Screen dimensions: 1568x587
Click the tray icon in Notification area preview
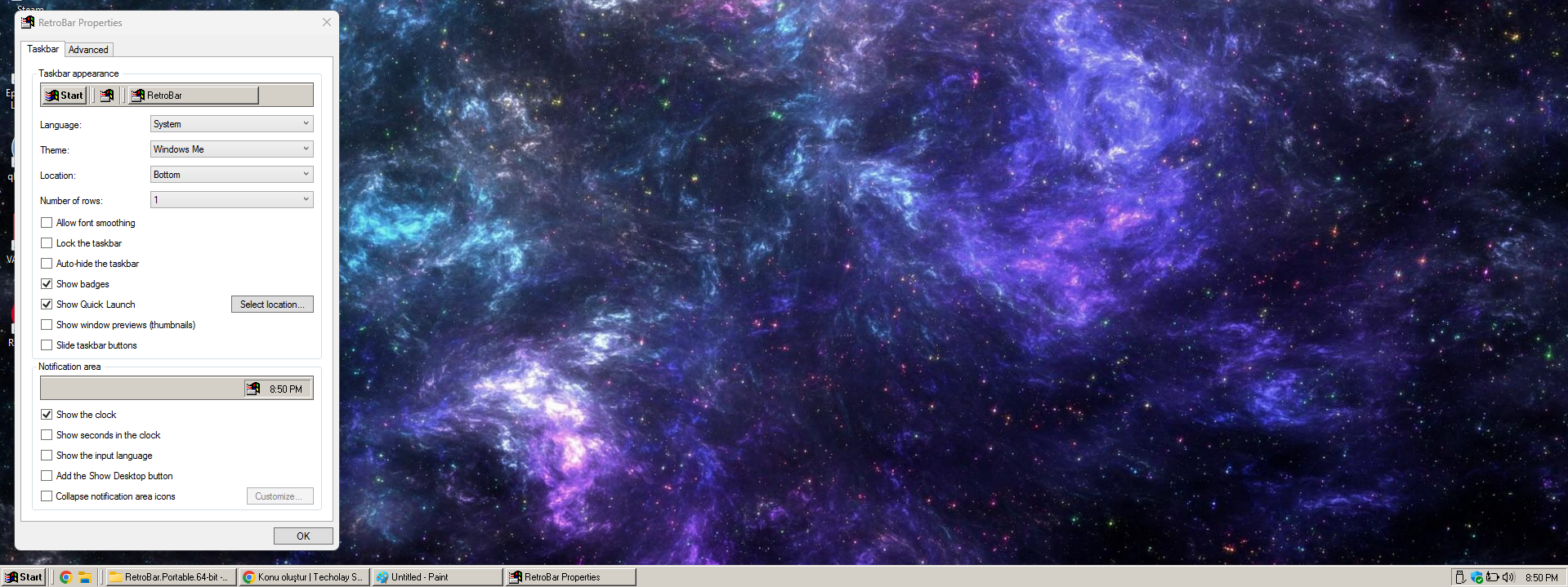pos(253,389)
